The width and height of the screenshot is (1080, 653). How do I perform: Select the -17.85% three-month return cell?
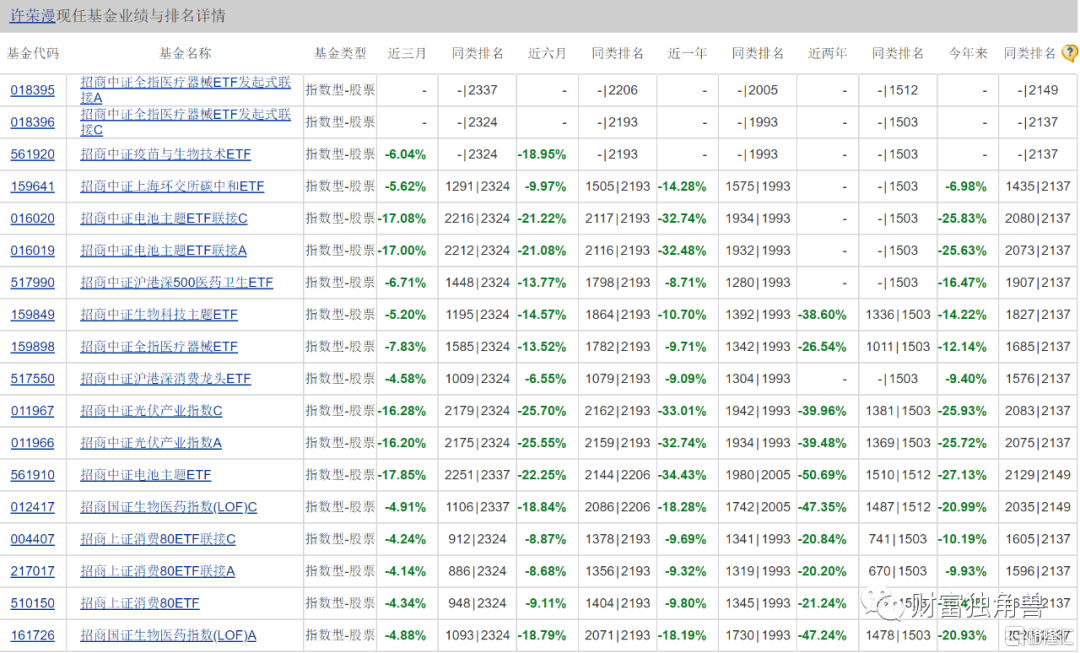coord(402,475)
